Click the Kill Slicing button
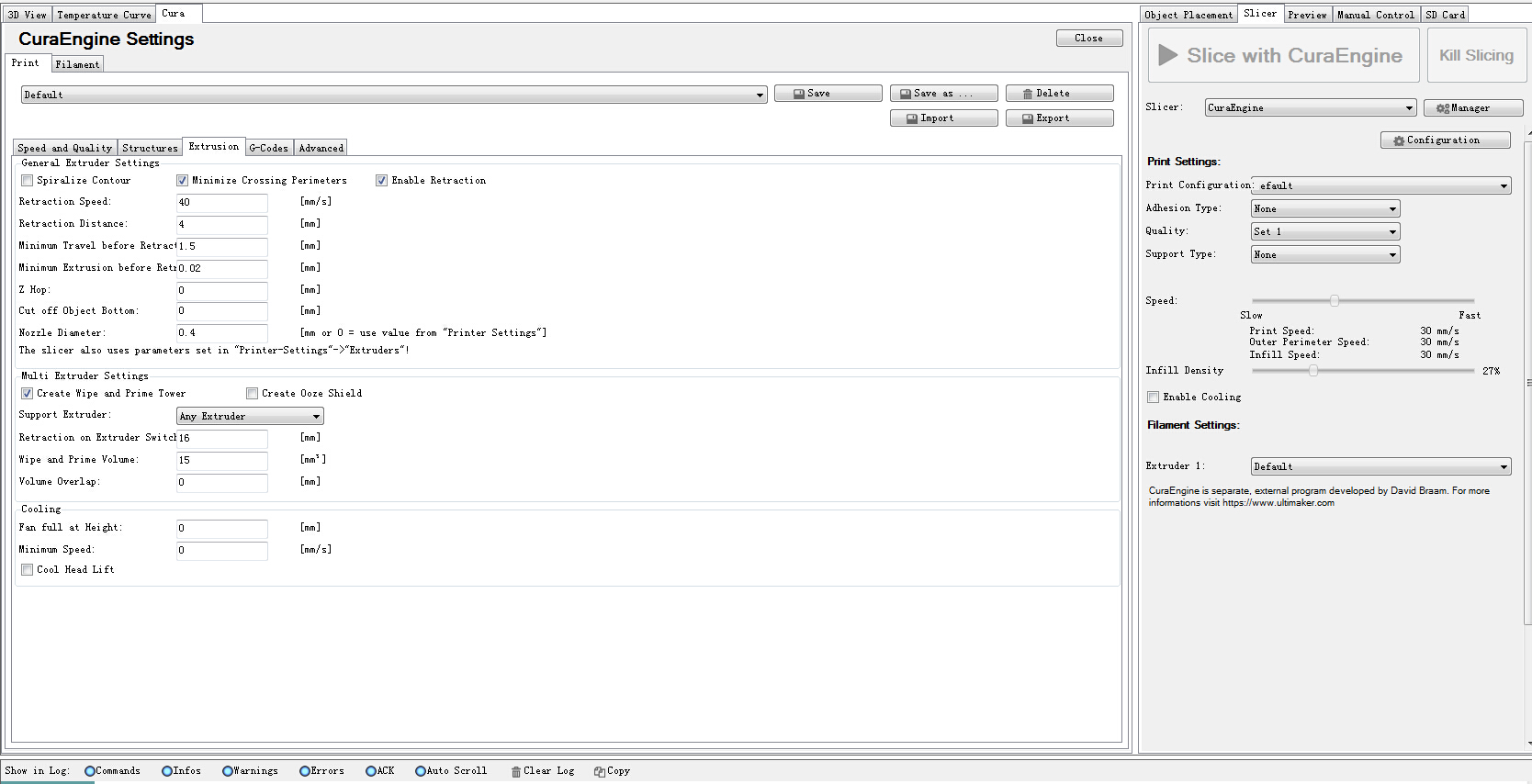This screenshot has height=784, width=1532. pos(1476,55)
